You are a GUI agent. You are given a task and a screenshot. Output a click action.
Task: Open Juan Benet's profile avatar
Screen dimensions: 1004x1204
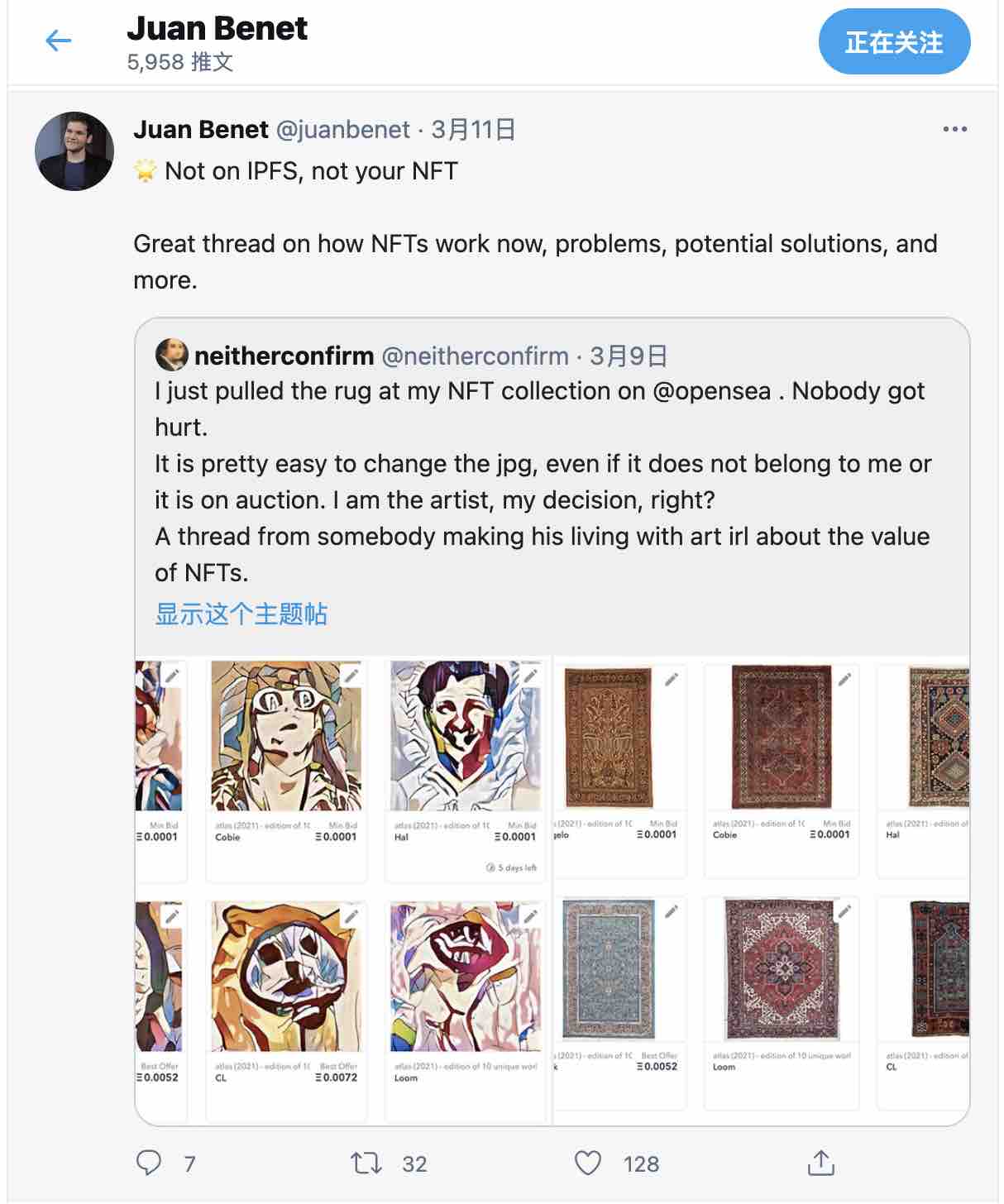tap(74, 151)
